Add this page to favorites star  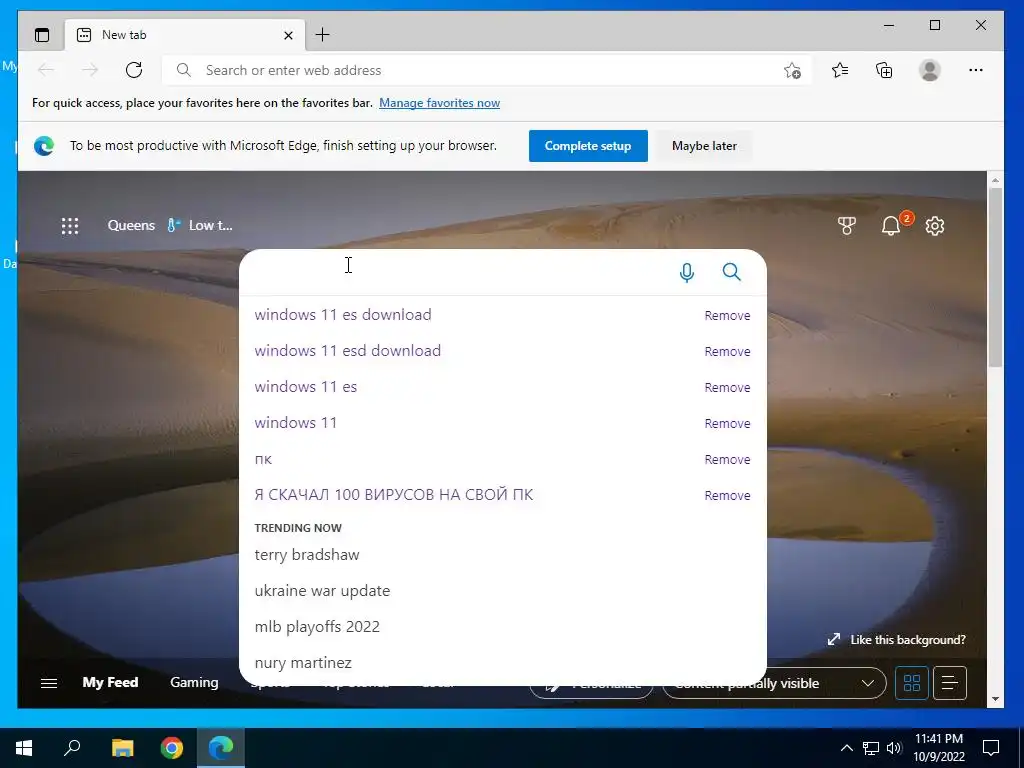coord(792,70)
